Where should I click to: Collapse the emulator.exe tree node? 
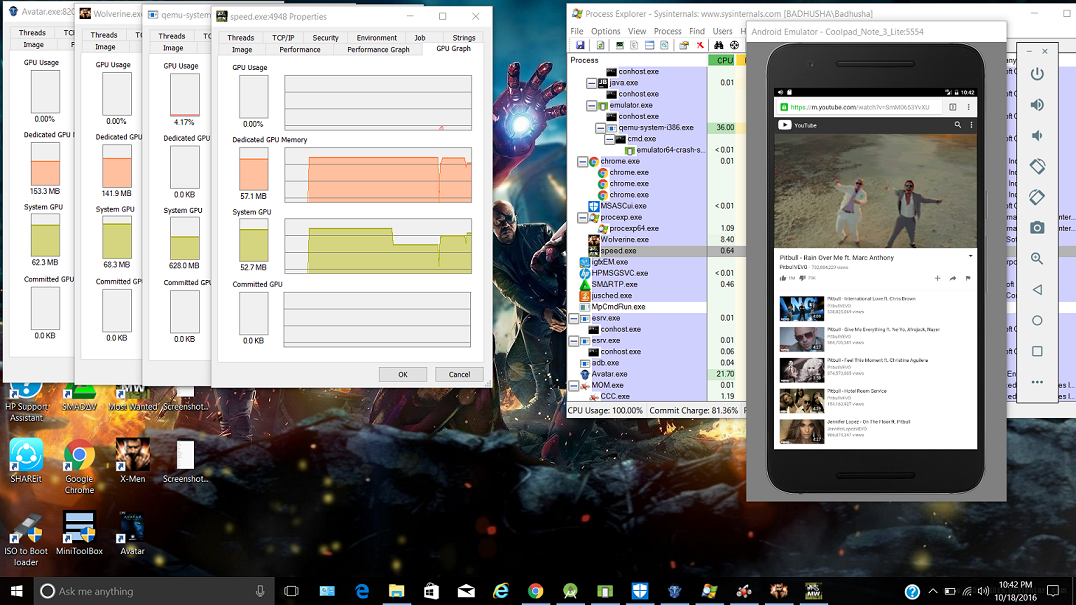pos(591,106)
